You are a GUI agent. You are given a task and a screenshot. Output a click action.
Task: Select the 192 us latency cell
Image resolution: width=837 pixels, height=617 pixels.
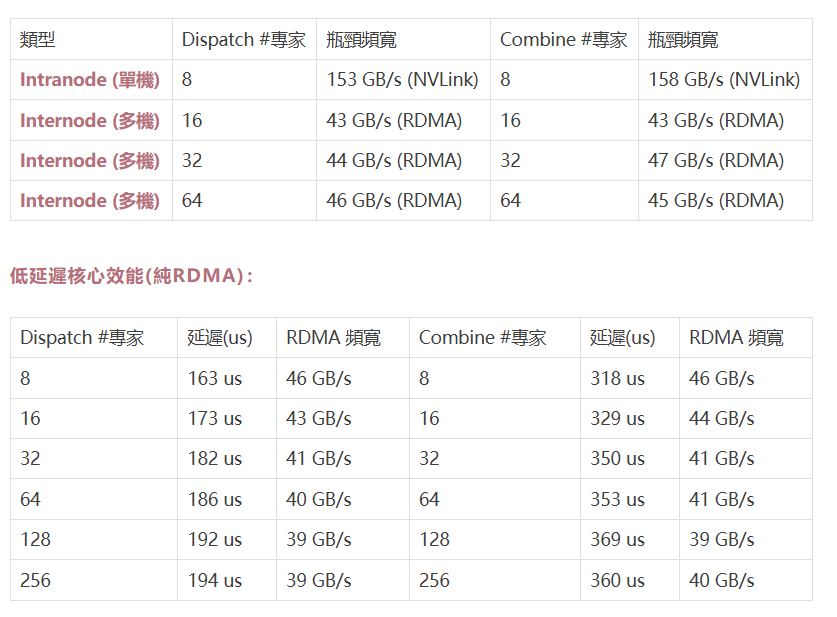click(215, 540)
